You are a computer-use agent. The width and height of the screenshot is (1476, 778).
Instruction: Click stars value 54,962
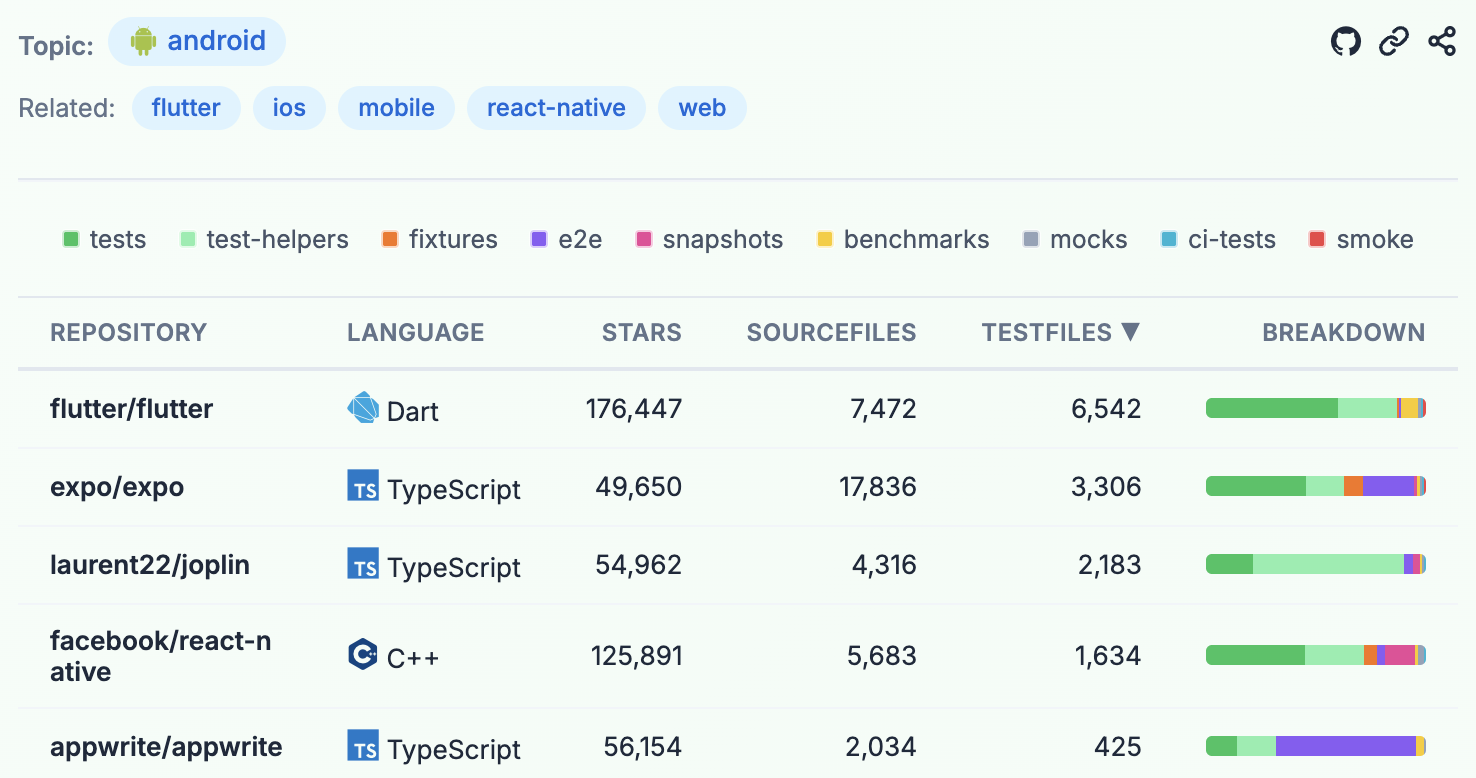tap(639, 565)
